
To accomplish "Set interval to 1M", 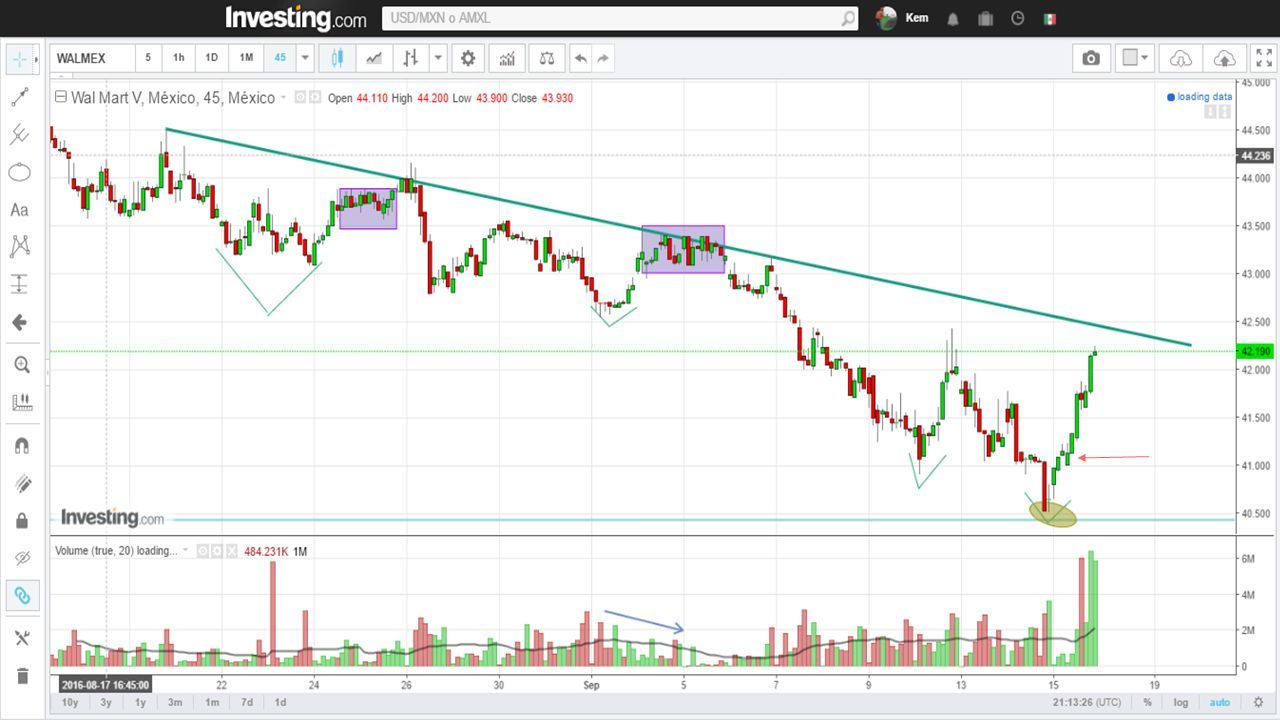I will click(246, 58).
